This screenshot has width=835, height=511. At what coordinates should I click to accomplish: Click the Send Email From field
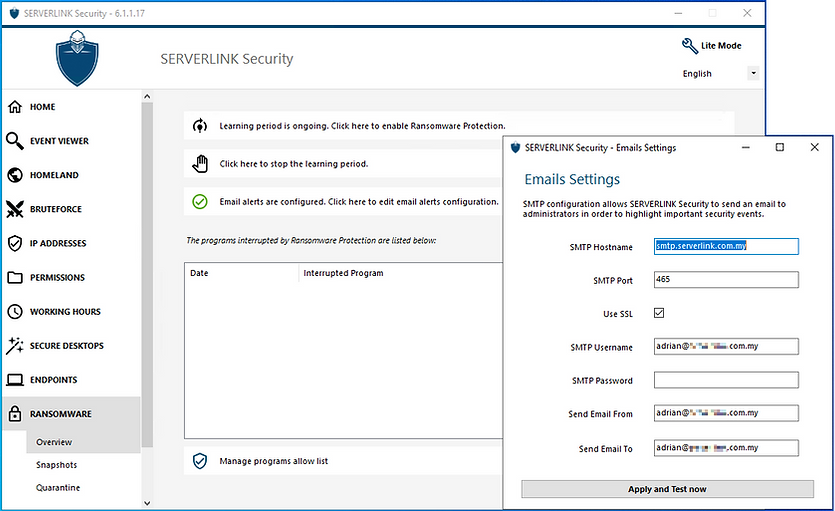point(726,413)
